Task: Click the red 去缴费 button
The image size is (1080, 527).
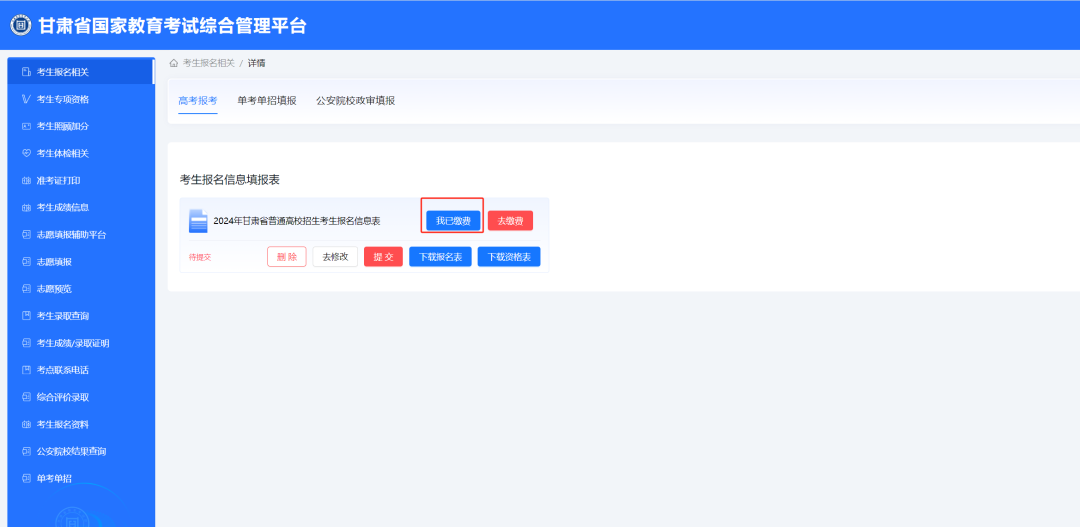Action: point(510,221)
